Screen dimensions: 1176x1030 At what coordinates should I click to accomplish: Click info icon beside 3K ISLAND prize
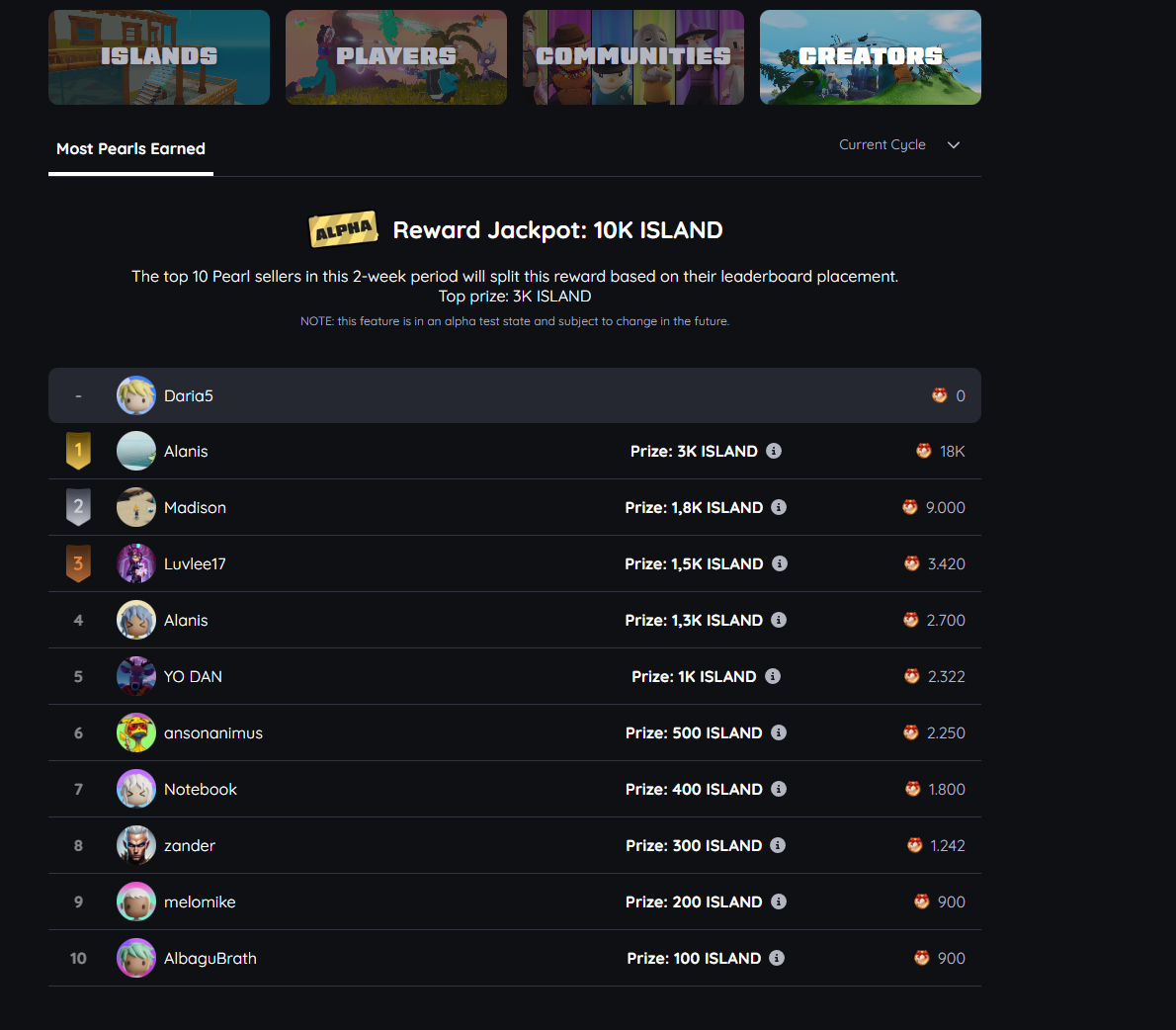click(x=773, y=451)
